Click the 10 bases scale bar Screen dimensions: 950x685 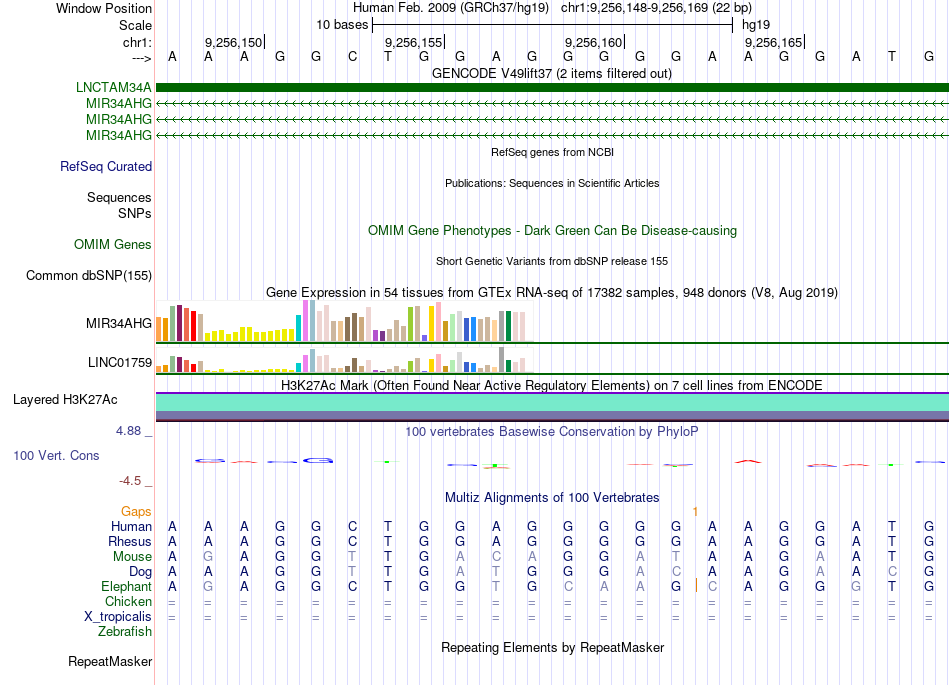(552, 25)
